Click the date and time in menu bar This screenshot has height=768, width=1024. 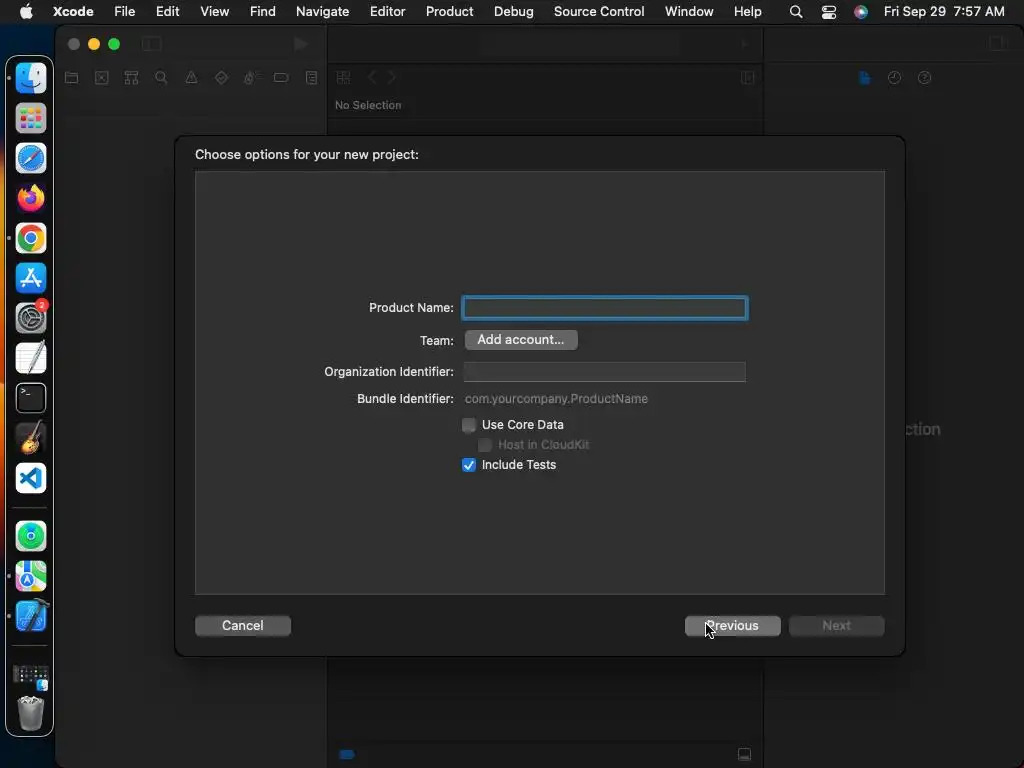pyautogui.click(x=944, y=12)
